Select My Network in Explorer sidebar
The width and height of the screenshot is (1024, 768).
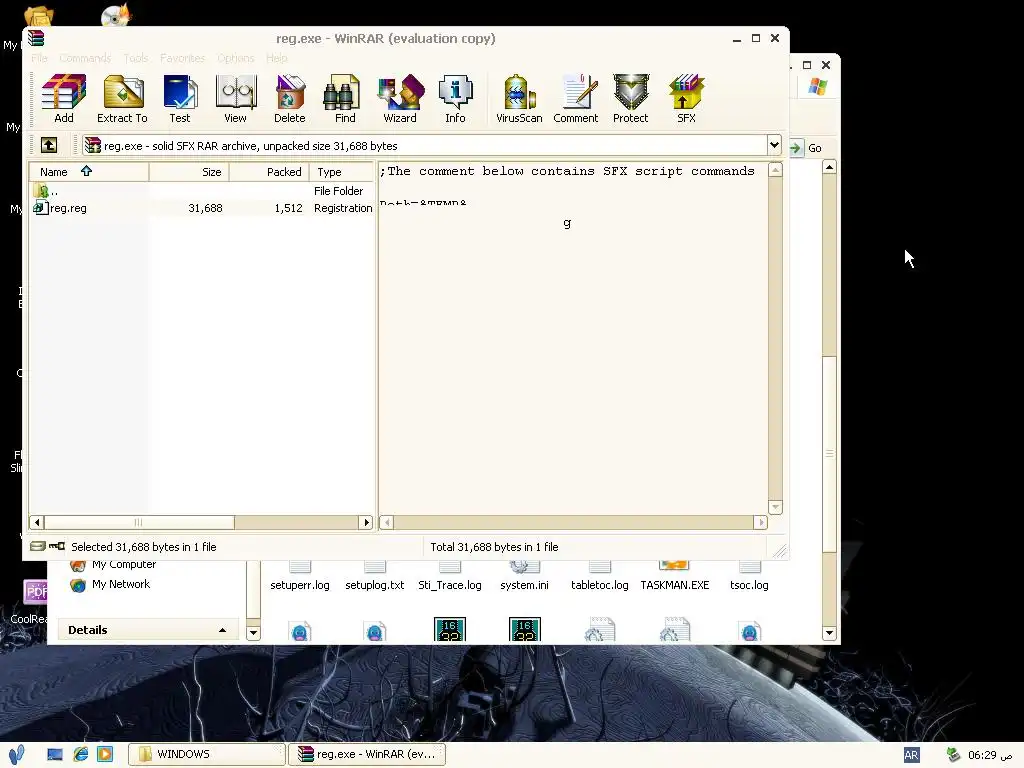point(110,584)
